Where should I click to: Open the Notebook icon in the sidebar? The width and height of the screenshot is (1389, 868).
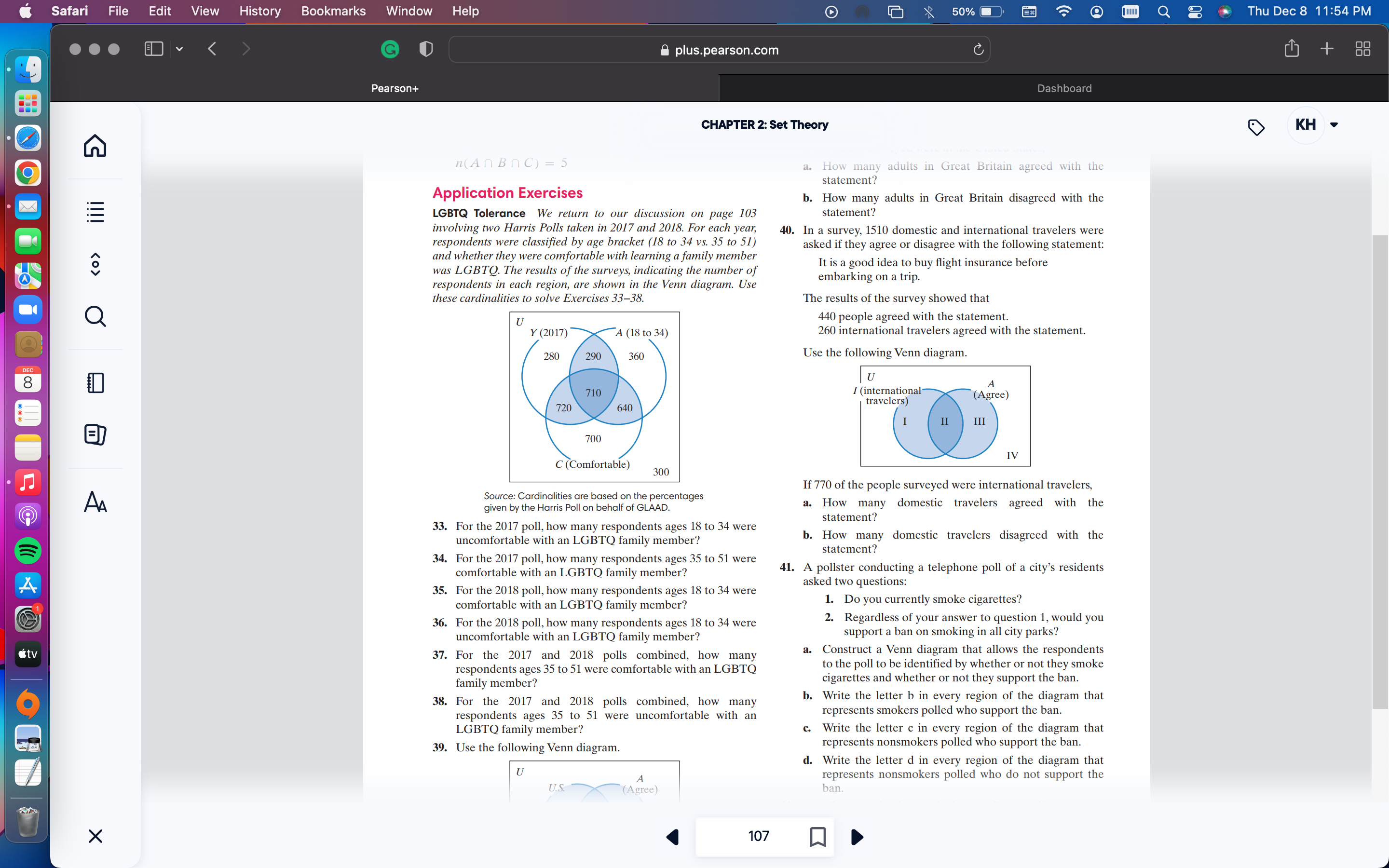pos(95,382)
